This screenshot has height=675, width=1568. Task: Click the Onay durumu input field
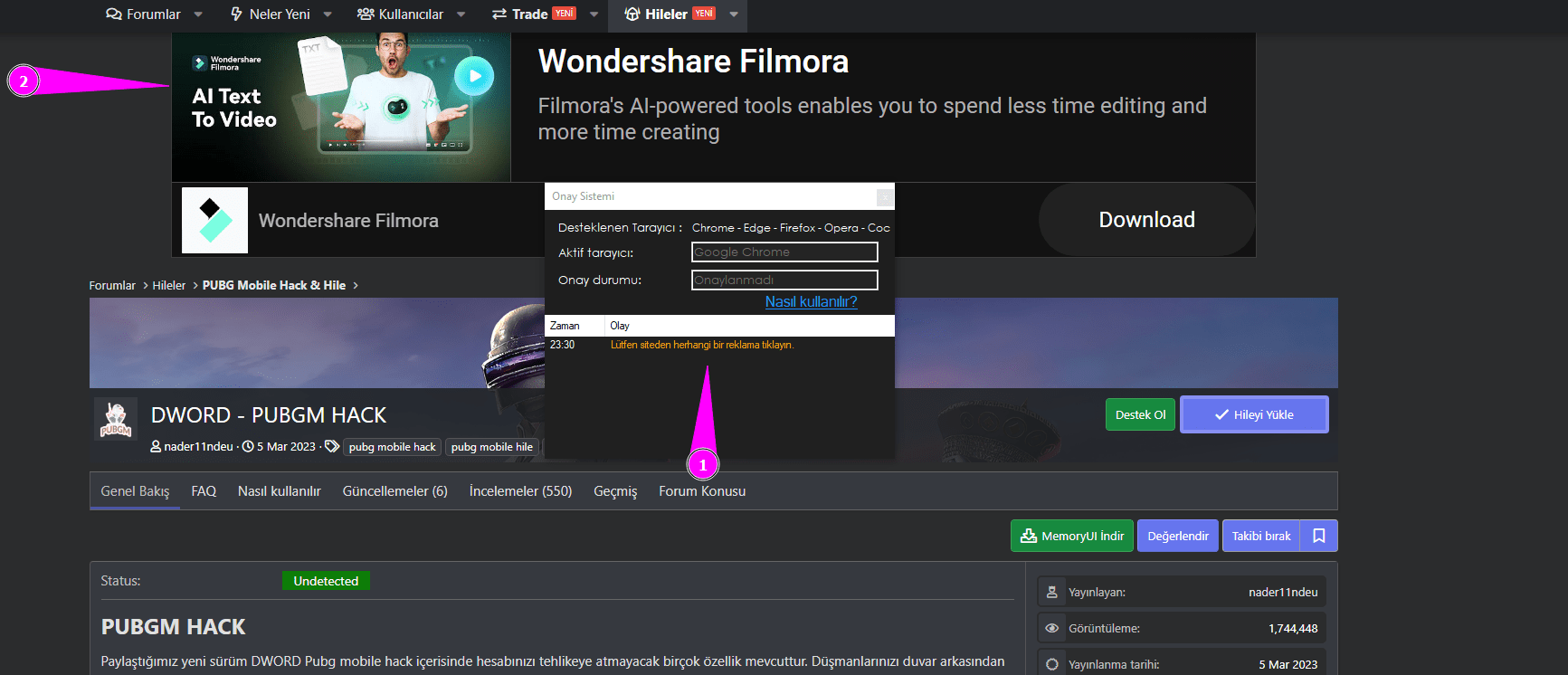[784, 280]
